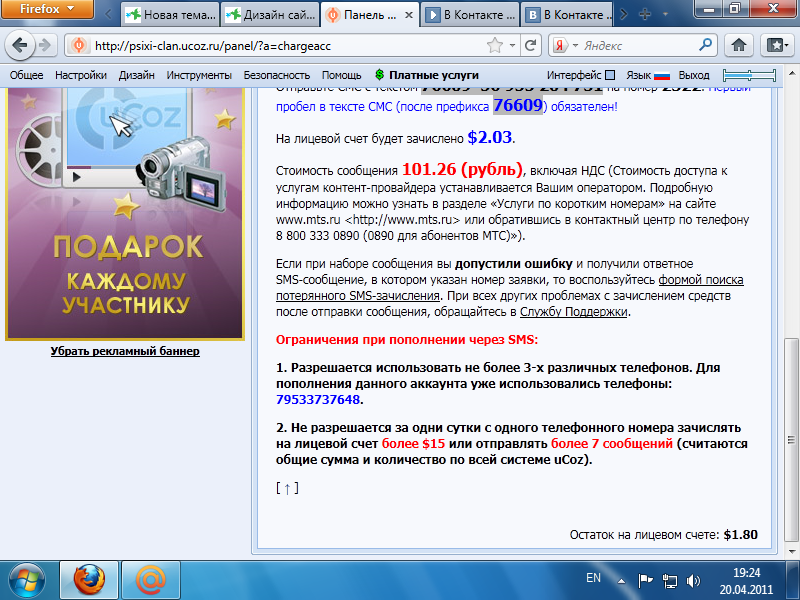Screen dimensions: 800x600
Task: Open the 'Службу Поддержки' link
Action: tap(573, 312)
